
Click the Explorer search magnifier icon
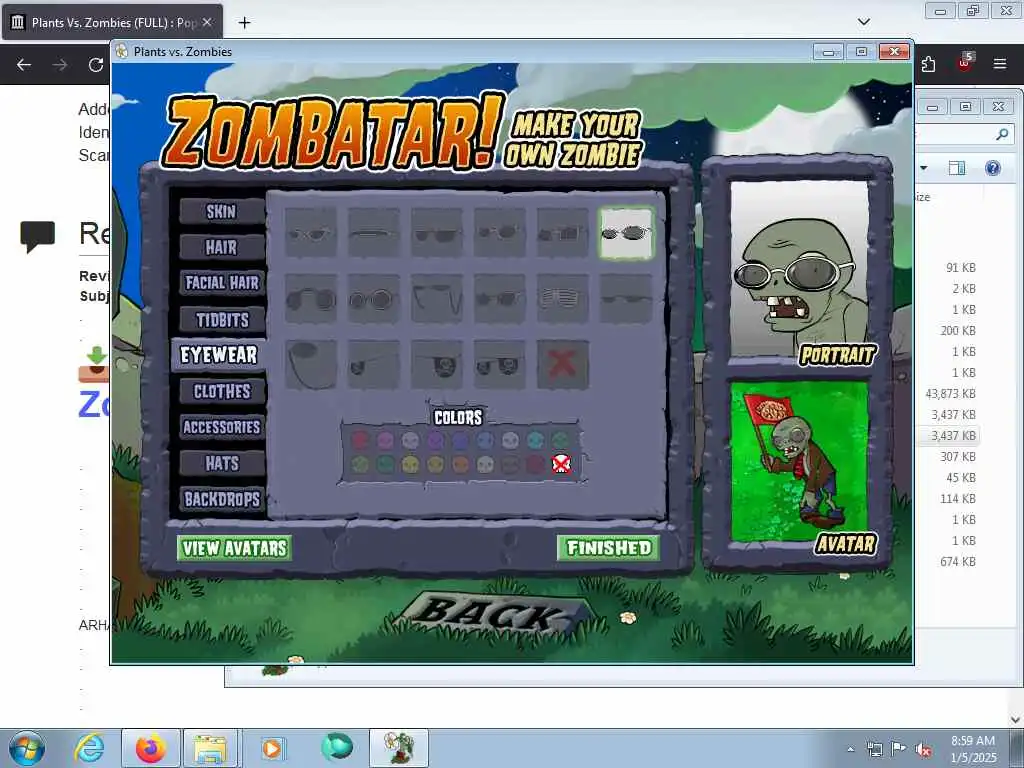(1002, 135)
